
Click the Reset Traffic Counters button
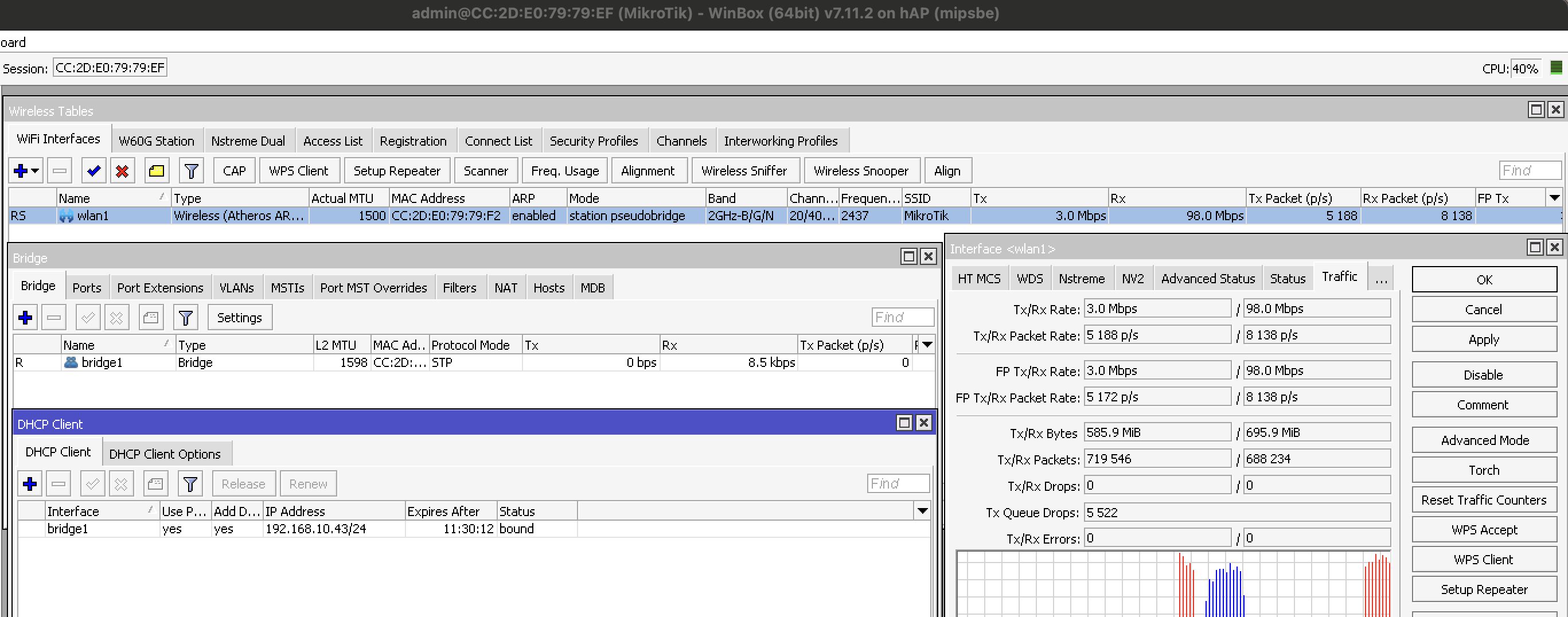pos(1483,500)
